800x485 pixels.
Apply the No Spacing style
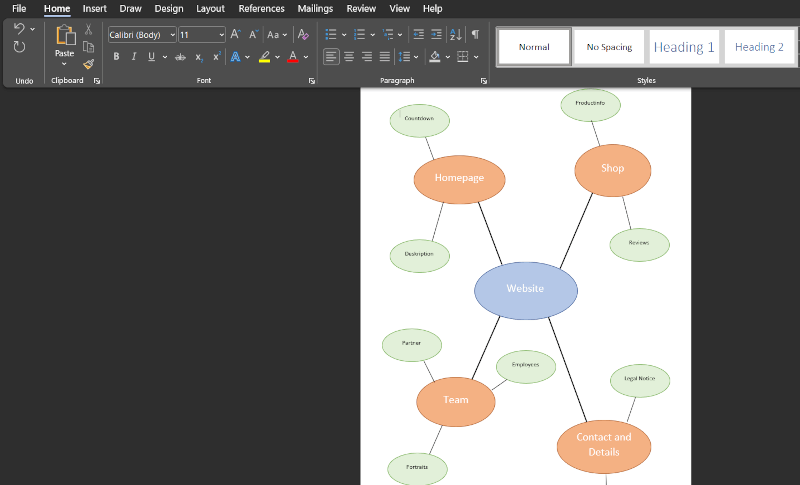click(608, 47)
